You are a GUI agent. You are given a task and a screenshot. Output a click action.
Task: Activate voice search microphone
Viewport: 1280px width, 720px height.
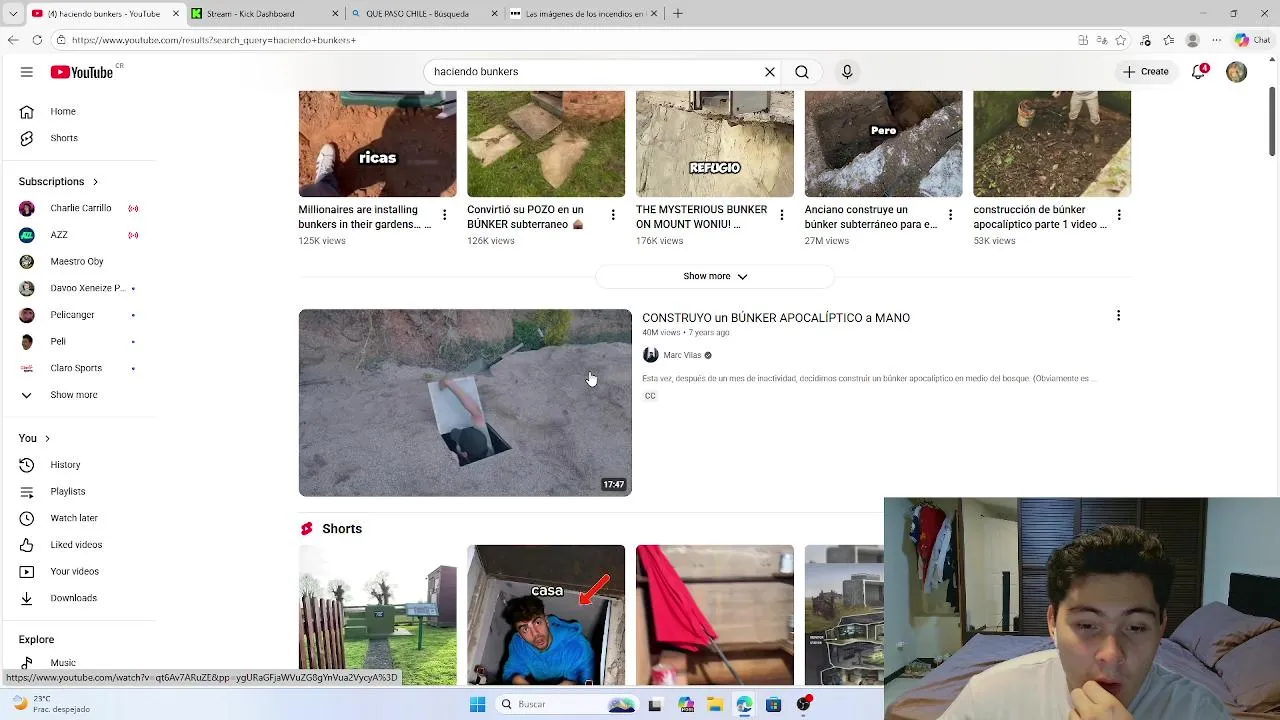(847, 72)
